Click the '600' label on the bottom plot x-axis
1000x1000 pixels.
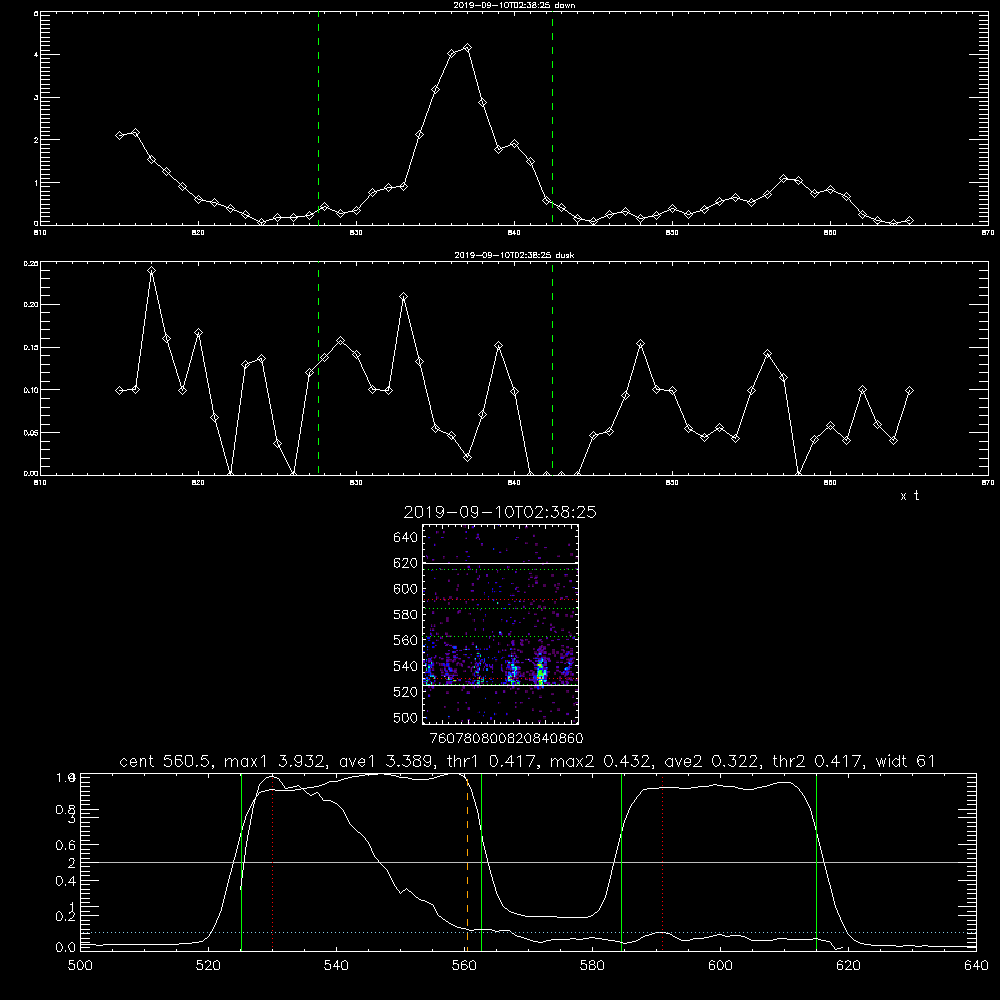721,966
